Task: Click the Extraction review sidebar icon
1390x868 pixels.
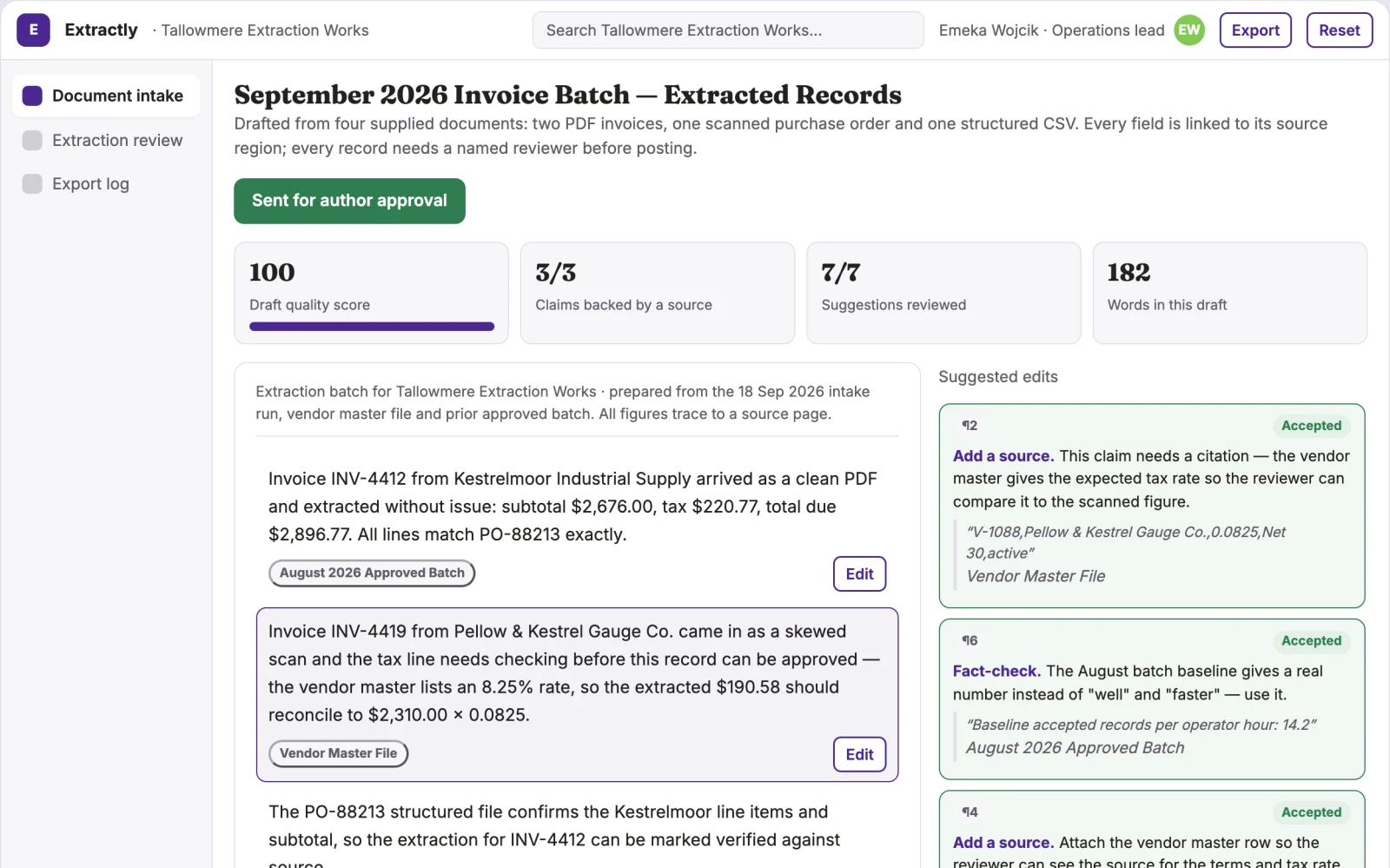Action: (32, 141)
